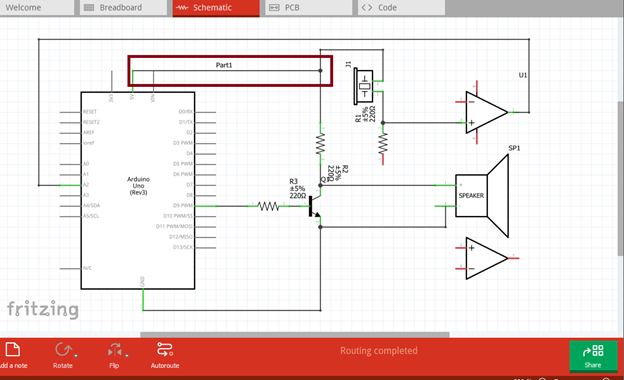The height and width of the screenshot is (380, 624).
Task: Select the J1 microphone part
Action: click(364, 87)
